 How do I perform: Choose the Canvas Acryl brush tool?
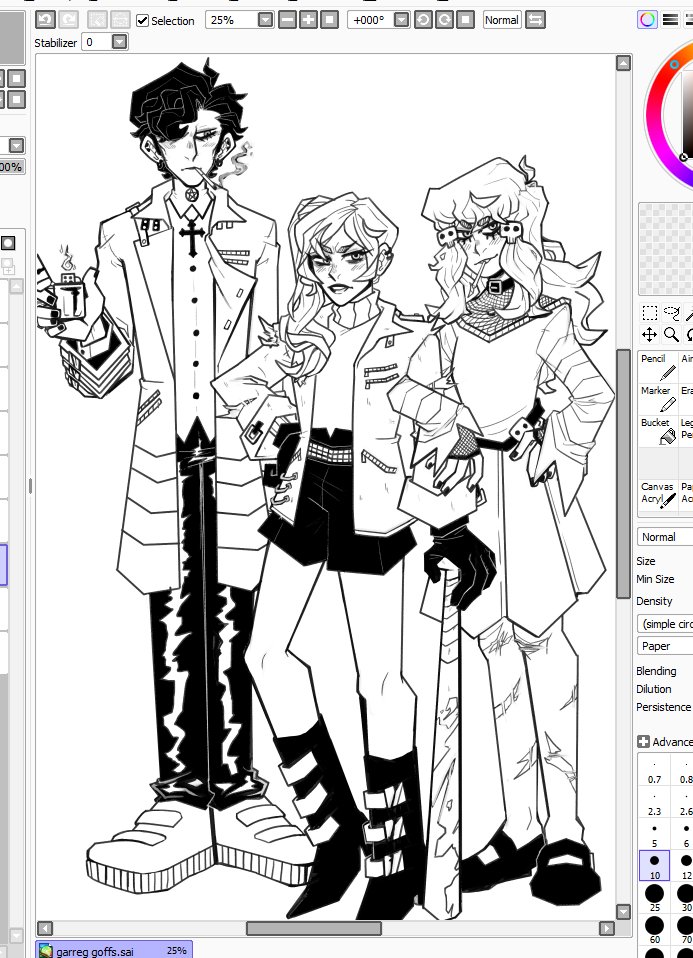pos(658,494)
